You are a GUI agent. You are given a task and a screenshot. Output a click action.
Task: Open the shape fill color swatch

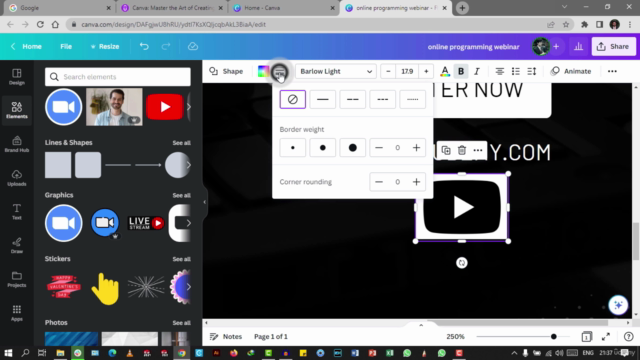click(263, 71)
